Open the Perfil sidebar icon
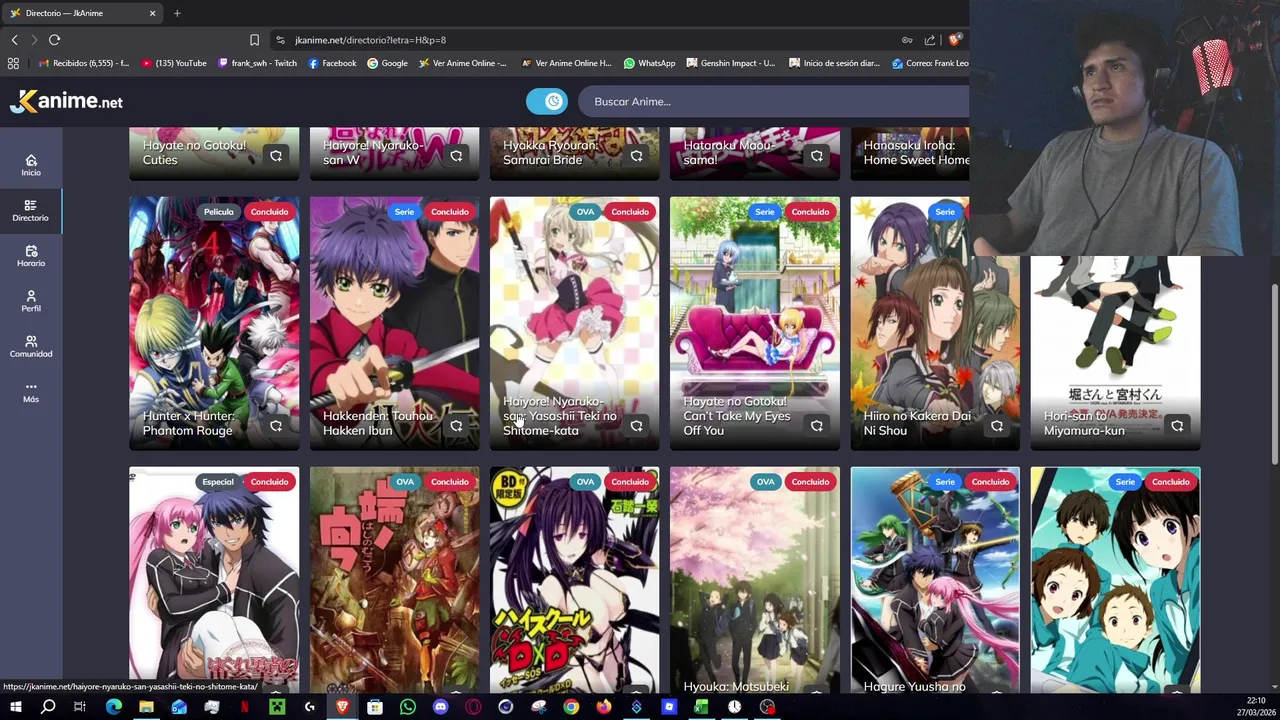The height and width of the screenshot is (720, 1280). click(x=31, y=301)
